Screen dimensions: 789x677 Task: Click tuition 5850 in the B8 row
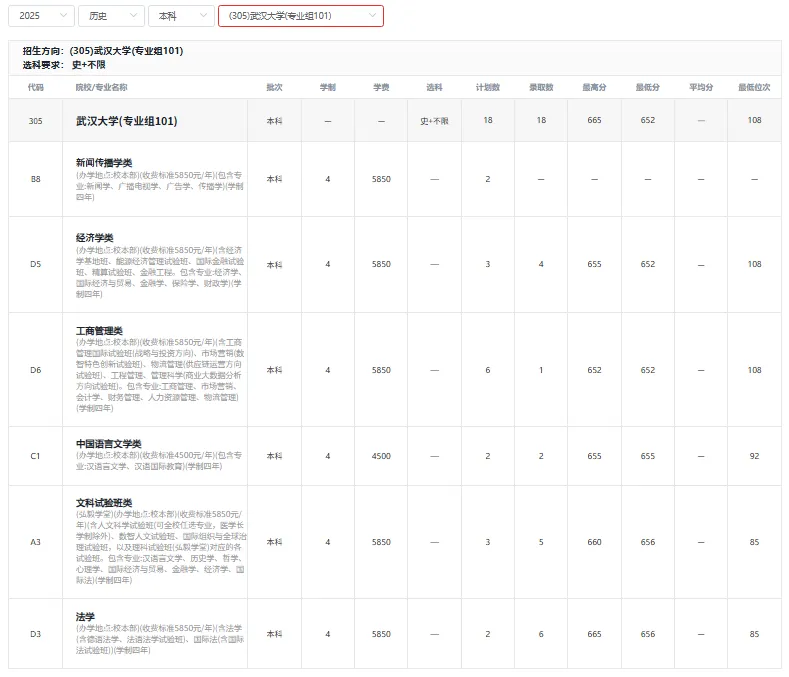381,179
